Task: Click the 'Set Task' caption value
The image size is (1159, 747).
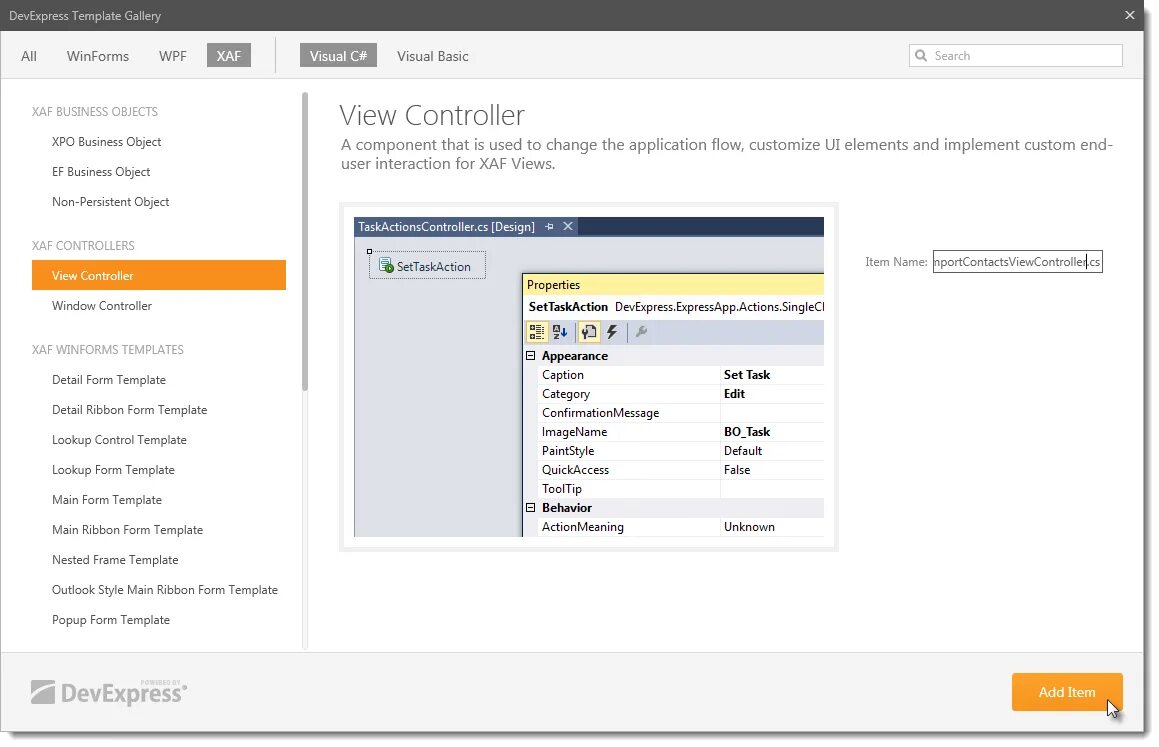Action: 747,375
